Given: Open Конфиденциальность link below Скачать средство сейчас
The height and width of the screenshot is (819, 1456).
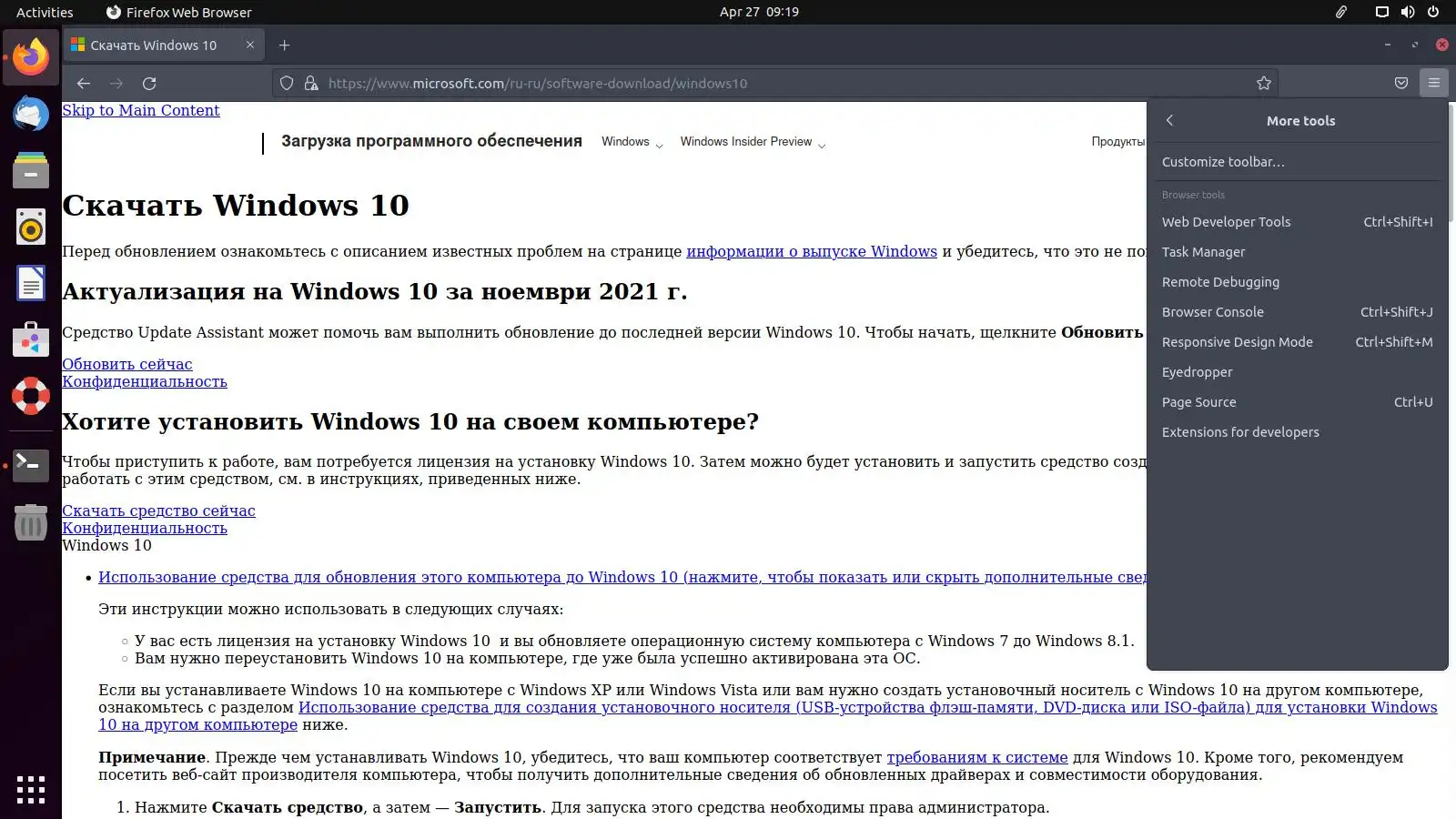Looking at the screenshot, I should tap(145, 528).
